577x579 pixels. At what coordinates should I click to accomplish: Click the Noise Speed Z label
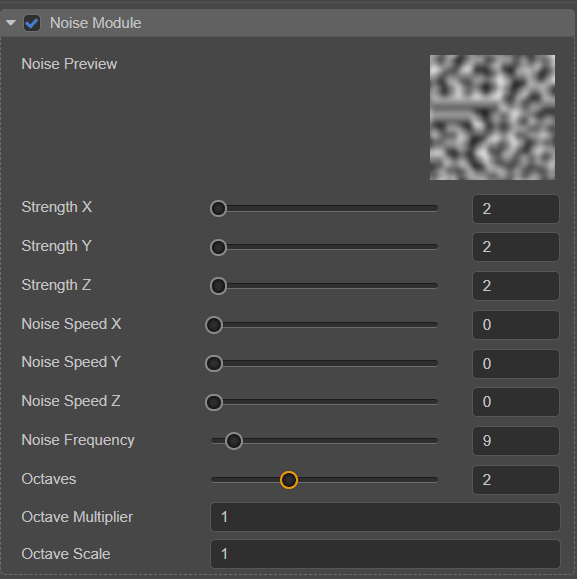tap(71, 401)
